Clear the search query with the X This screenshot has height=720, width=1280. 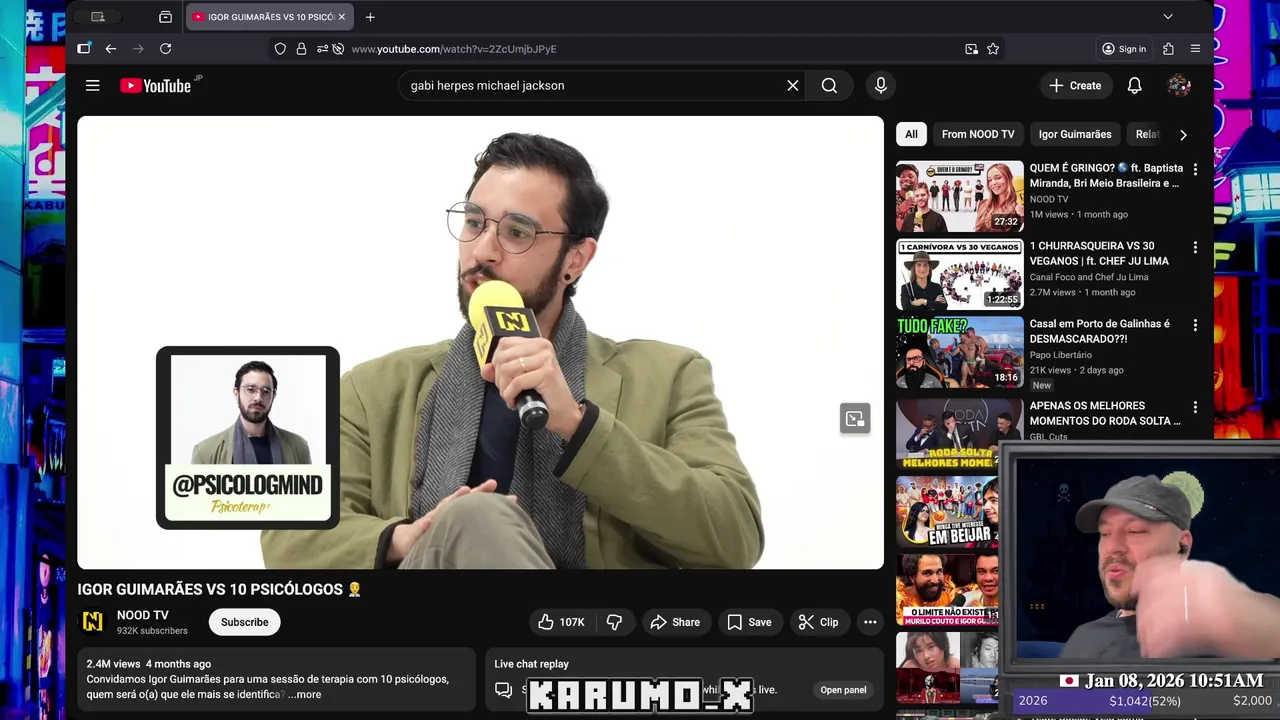coord(793,86)
